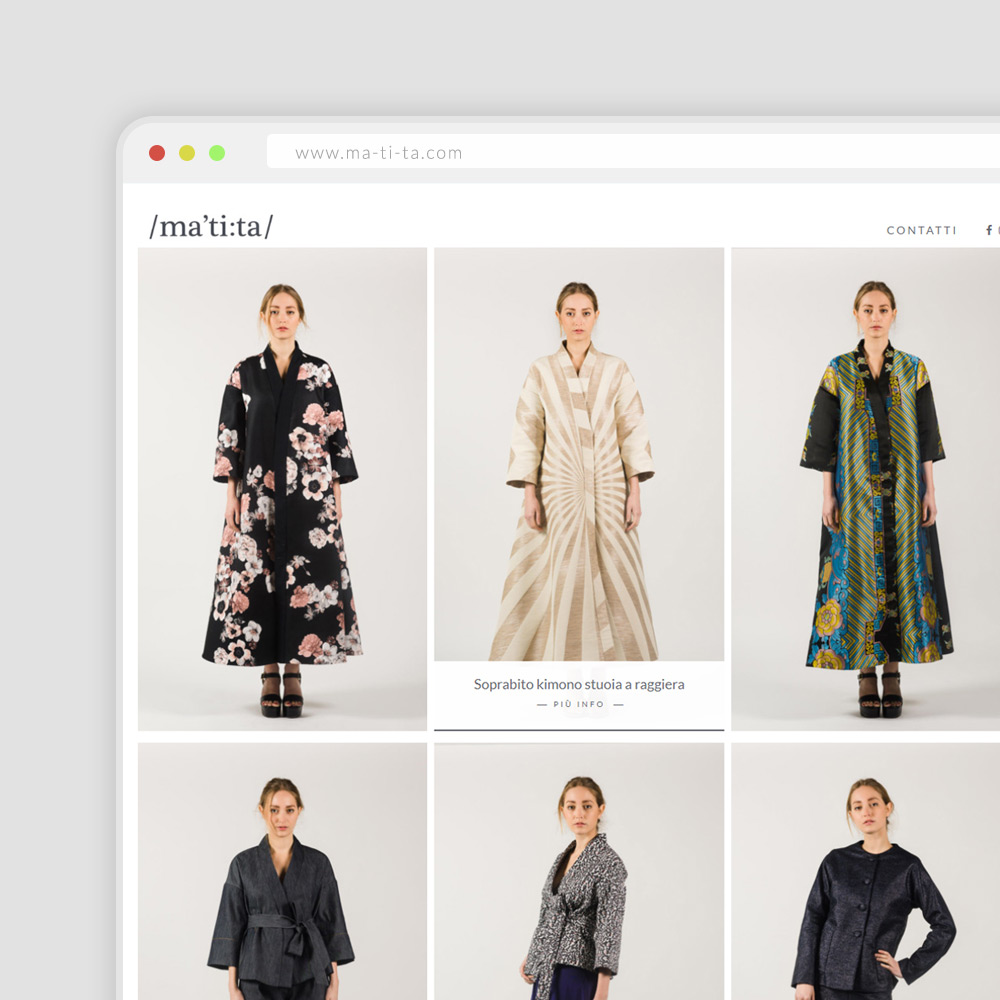Image resolution: width=1000 pixels, height=1000 pixels.
Task: Open the beige striped kimono coat photo
Action: coord(579,454)
